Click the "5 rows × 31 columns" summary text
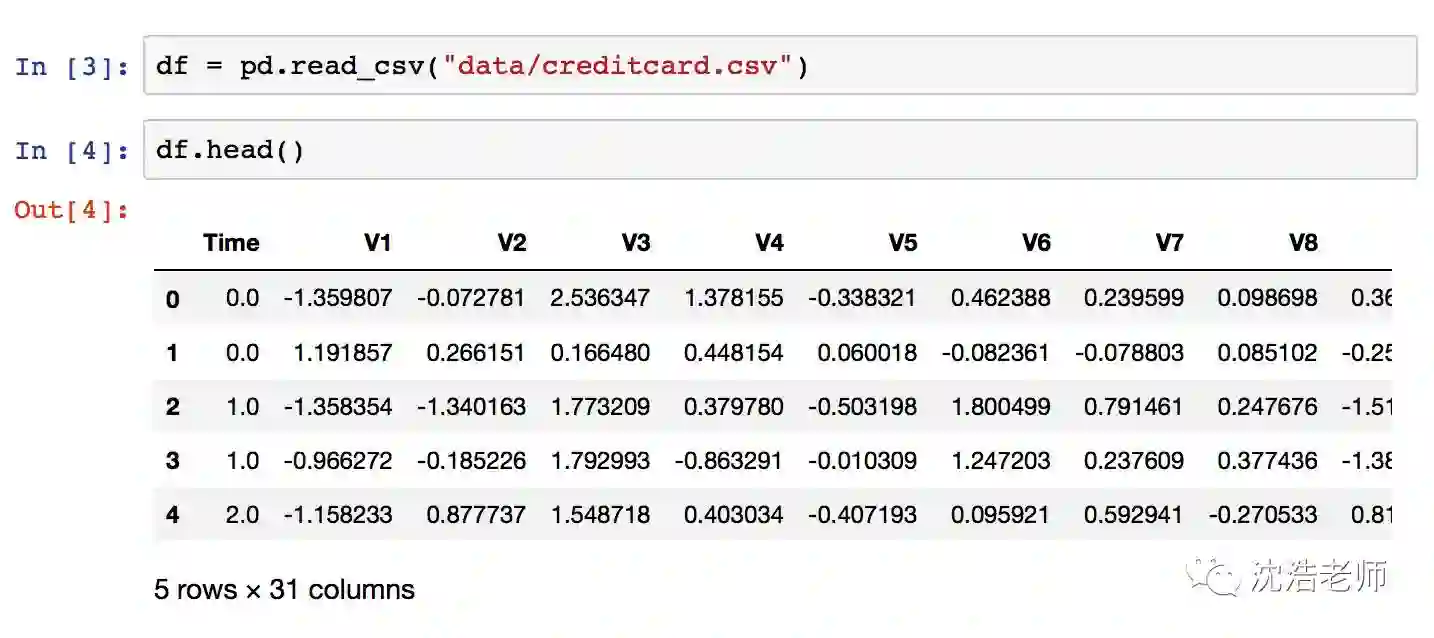 (284, 590)
